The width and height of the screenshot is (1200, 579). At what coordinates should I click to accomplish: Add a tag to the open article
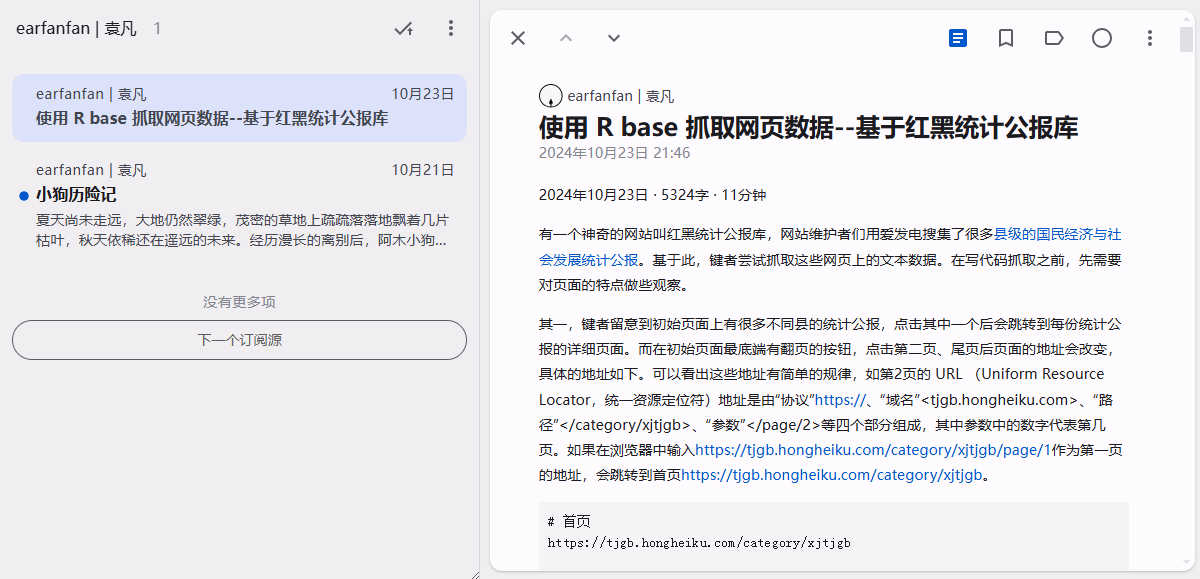[x=1053, y=38]
